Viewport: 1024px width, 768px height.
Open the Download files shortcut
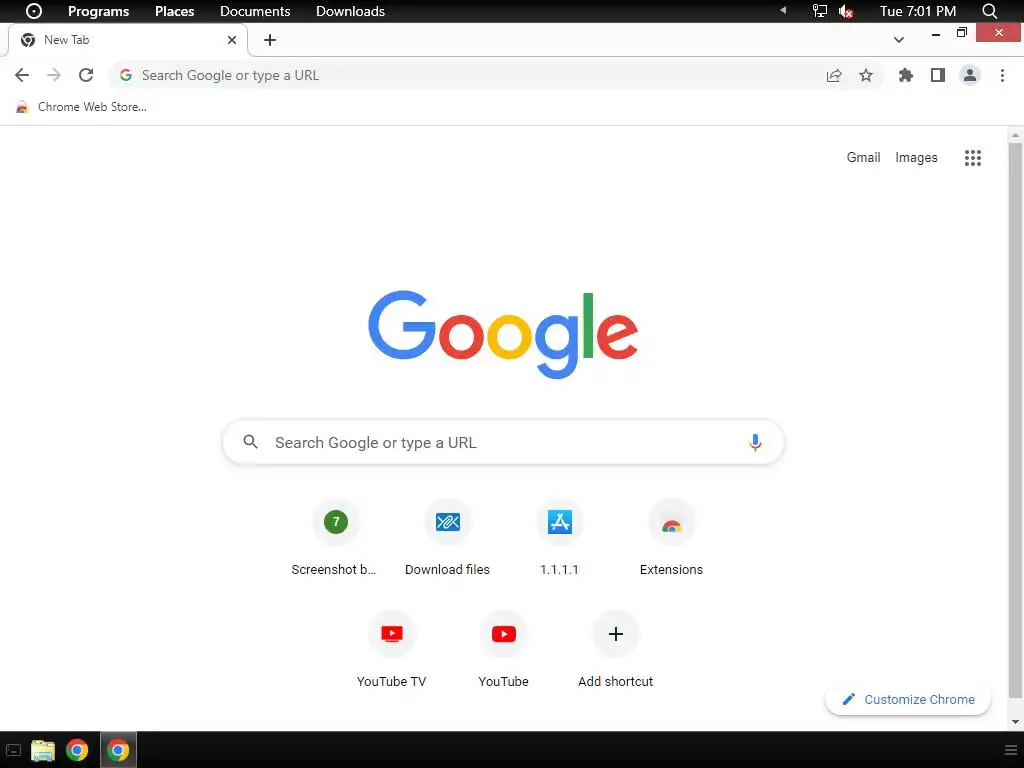(447, 538)
